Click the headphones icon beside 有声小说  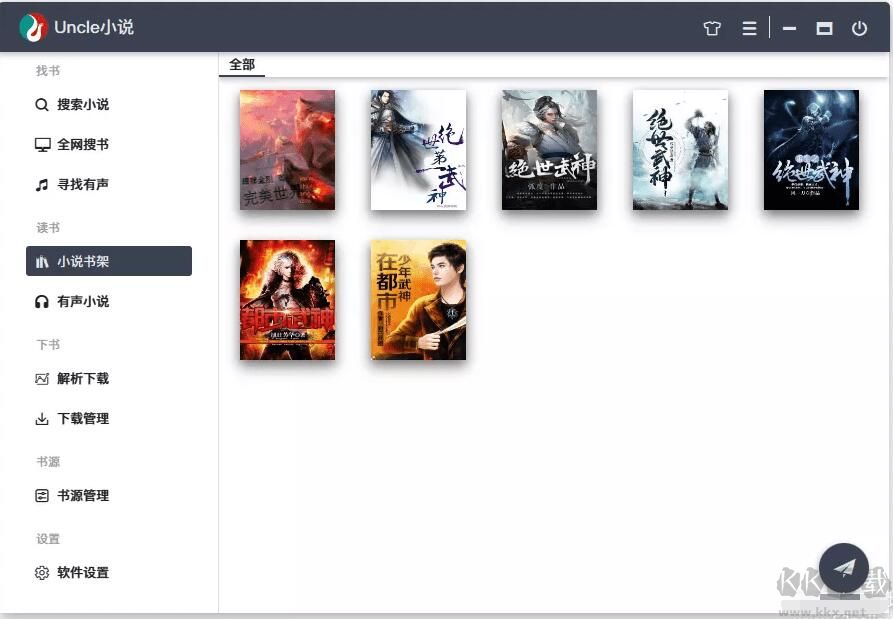(x=42, y=301)
